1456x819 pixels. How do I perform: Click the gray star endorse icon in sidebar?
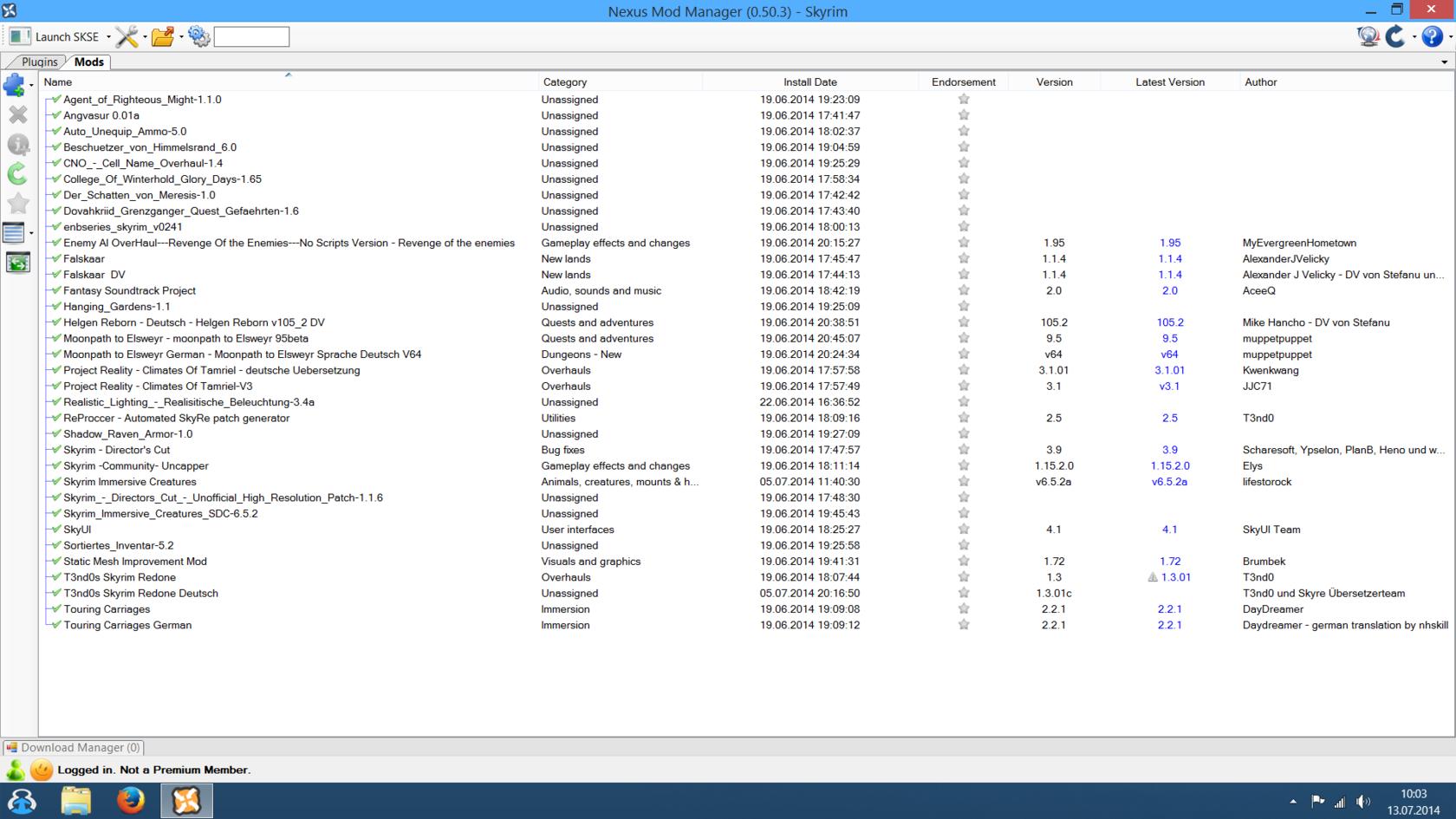[17, 203]
